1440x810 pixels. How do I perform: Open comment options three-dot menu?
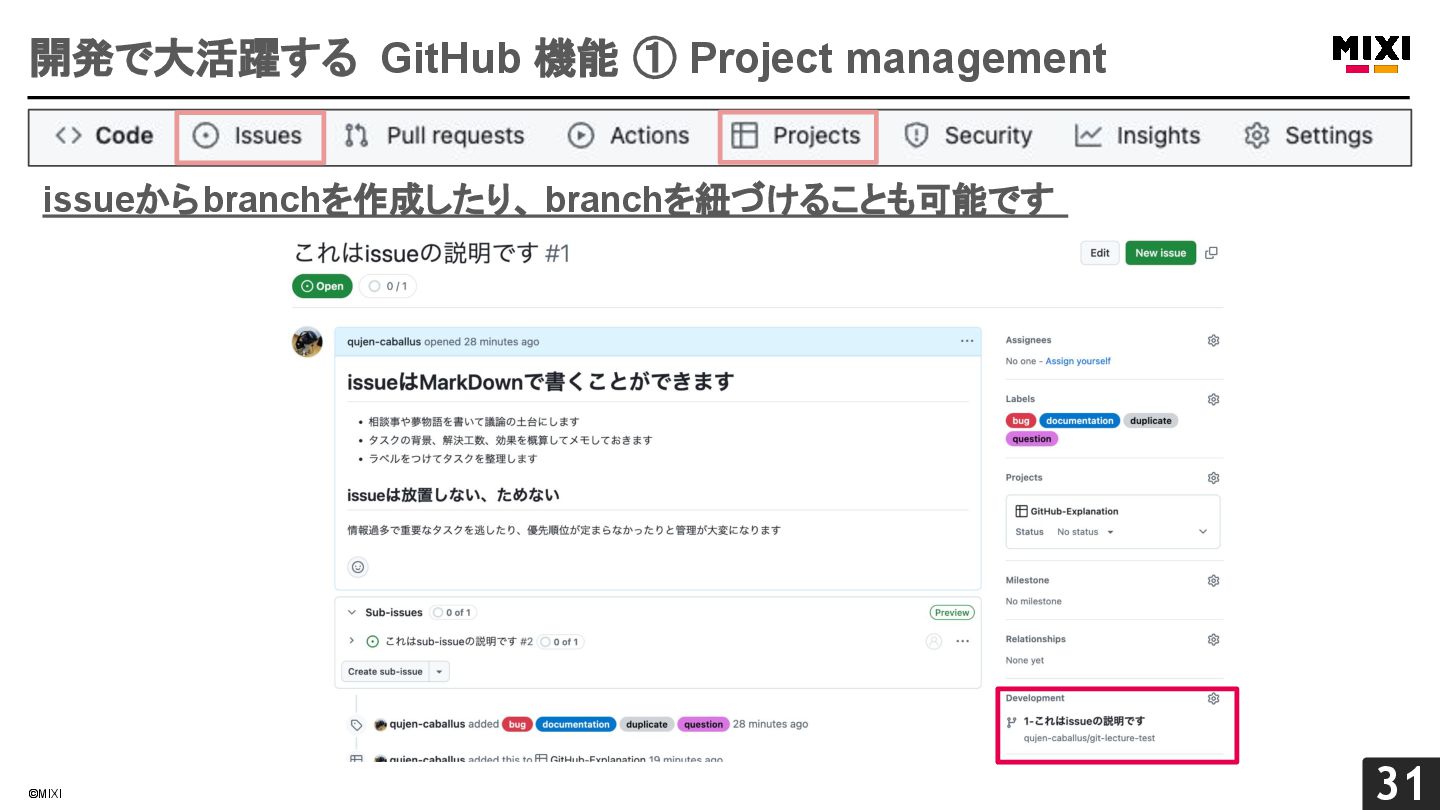pos(967,341)
